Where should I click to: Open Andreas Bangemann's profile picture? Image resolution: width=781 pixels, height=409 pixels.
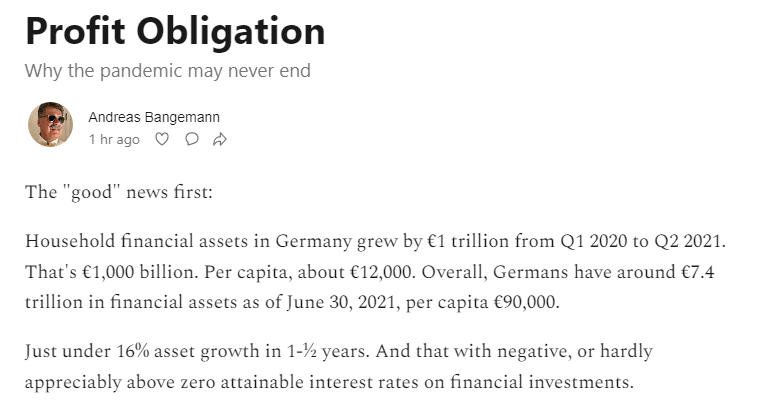tap(50, 125)
